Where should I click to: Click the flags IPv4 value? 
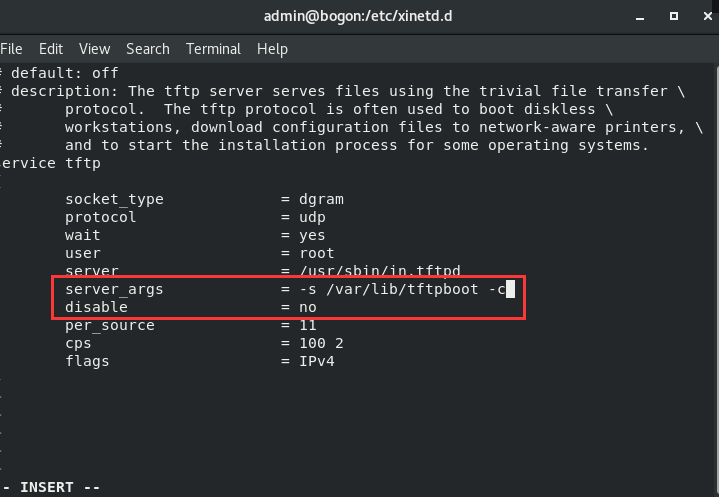click(317, 361)
